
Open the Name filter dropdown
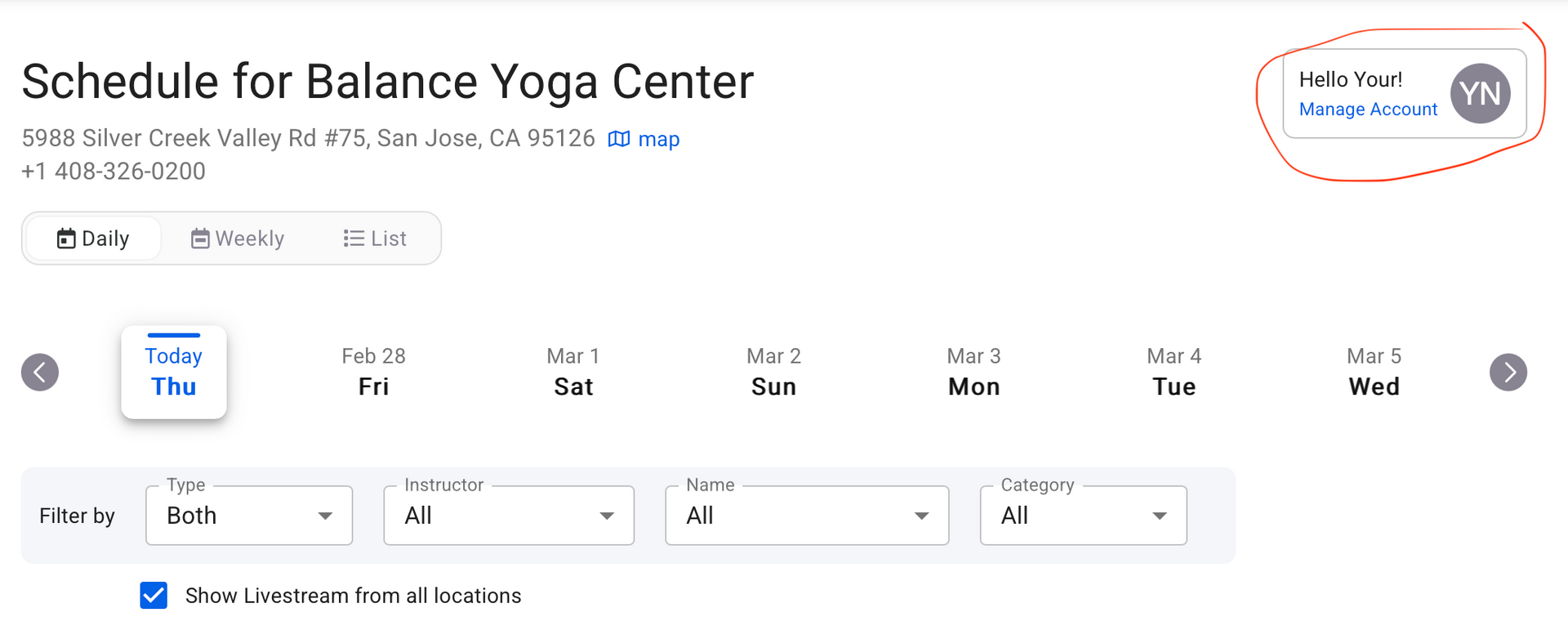pyautogui.click(x=807, y=516)
